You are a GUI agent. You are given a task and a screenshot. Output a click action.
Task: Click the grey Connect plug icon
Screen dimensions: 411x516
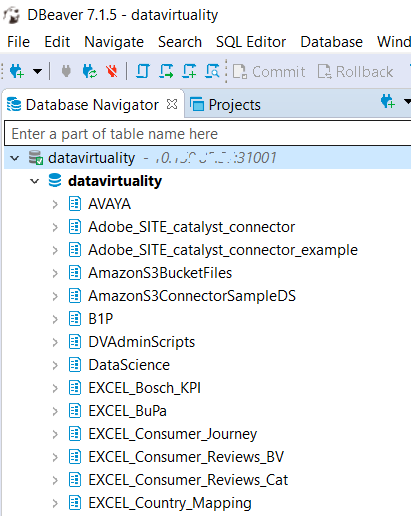tap(66, 71)
